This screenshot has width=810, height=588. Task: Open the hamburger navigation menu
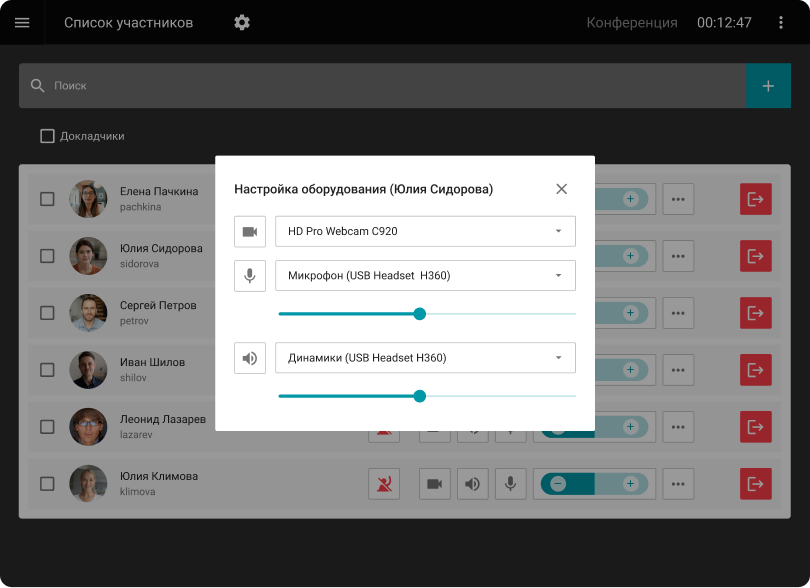pos(22,22)
